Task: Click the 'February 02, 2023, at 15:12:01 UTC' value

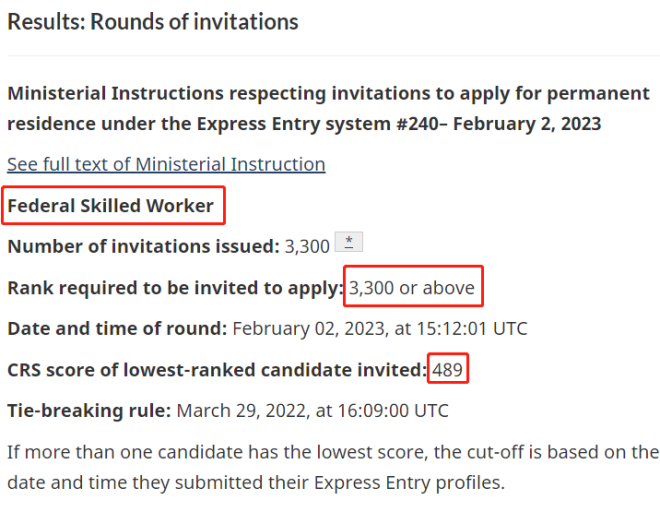Action: tap(380, 328)
